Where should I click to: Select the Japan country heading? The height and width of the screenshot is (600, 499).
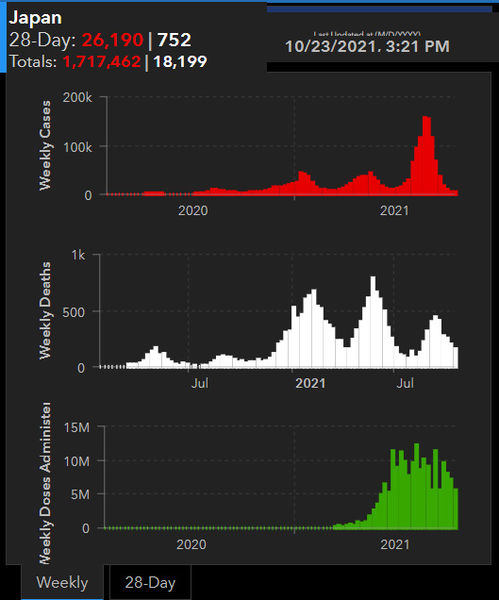tap(35, 18)
